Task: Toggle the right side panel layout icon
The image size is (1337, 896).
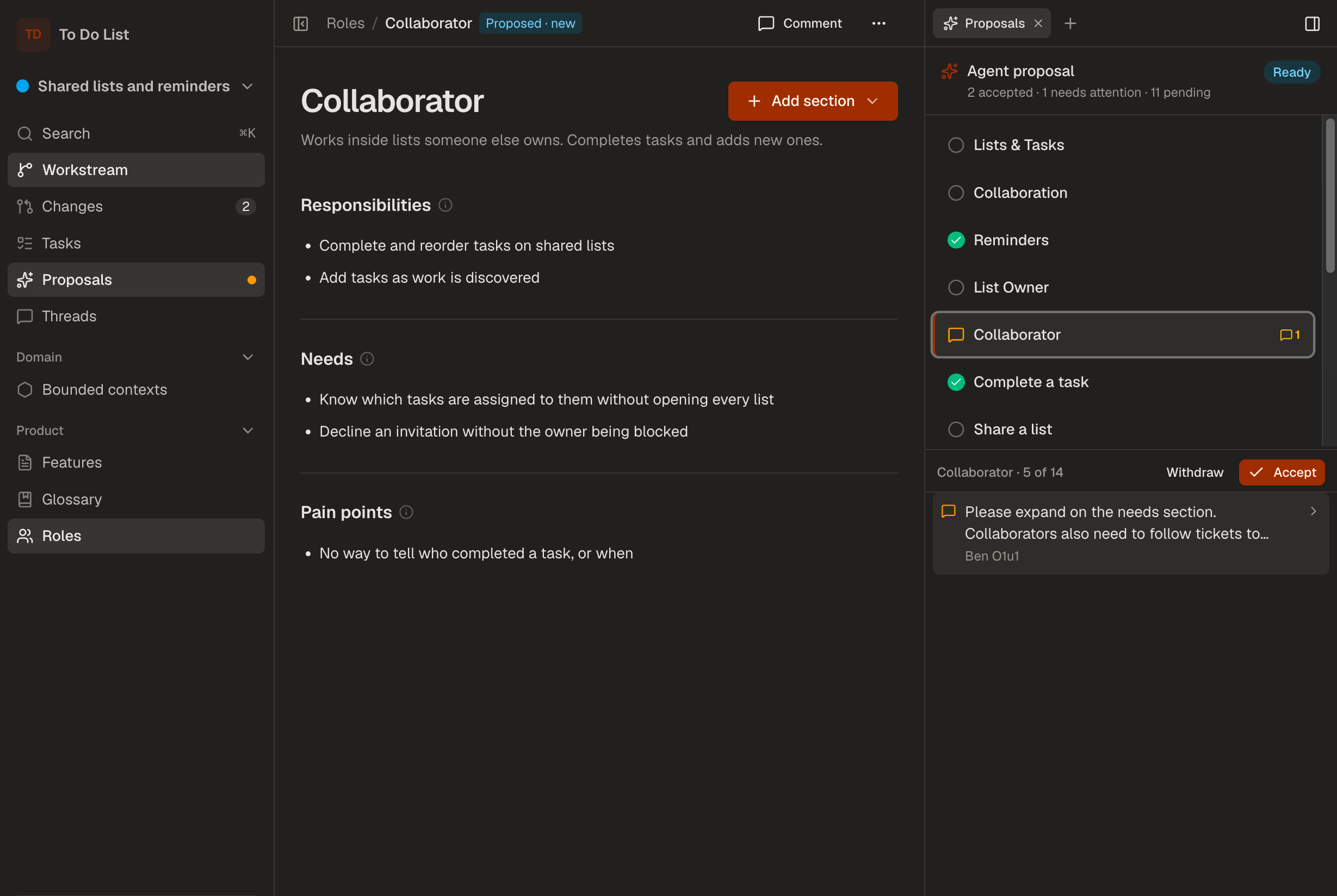Action: tap(1312, 23)
